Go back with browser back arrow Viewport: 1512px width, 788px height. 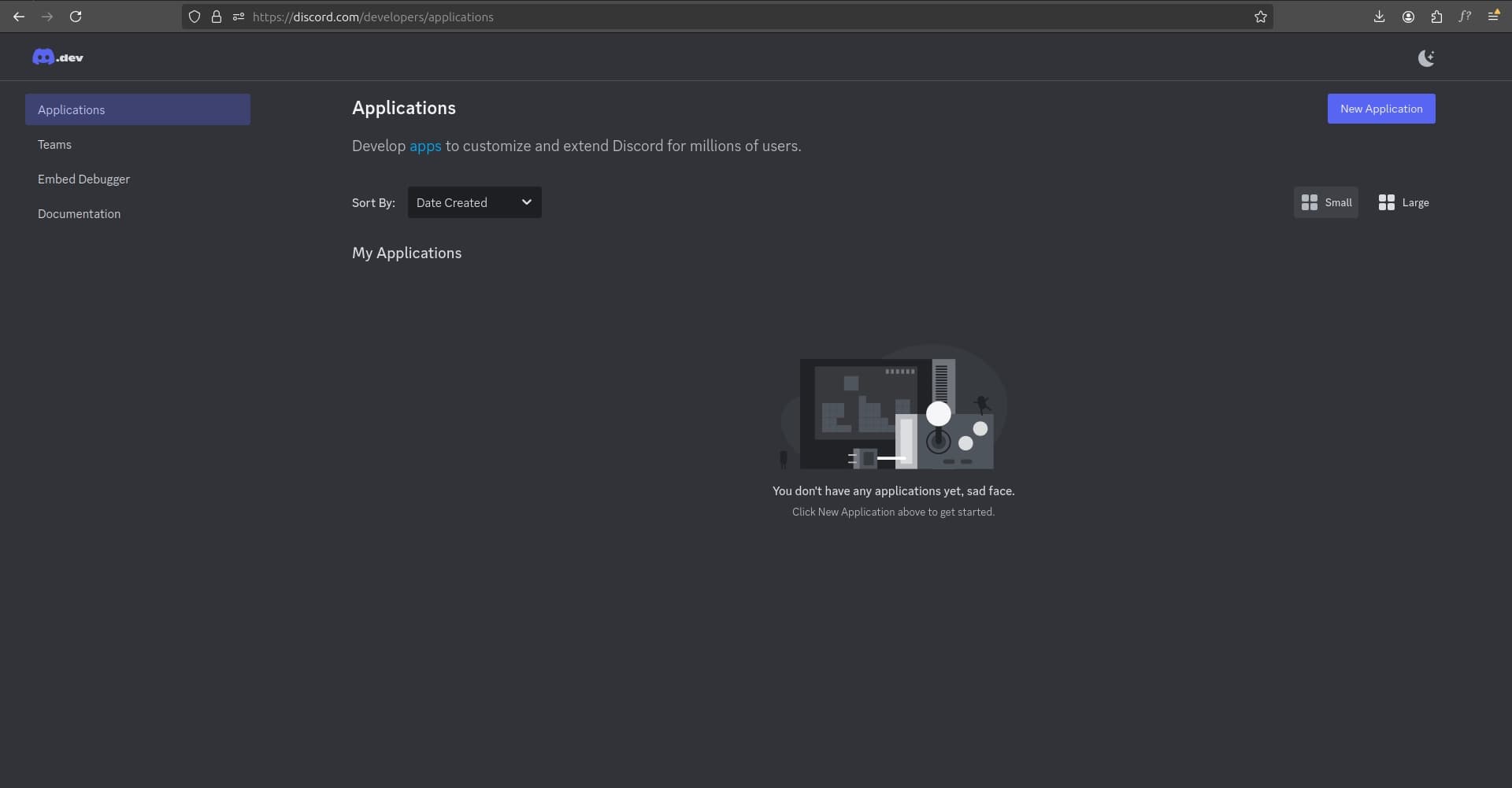click(19, 17)
